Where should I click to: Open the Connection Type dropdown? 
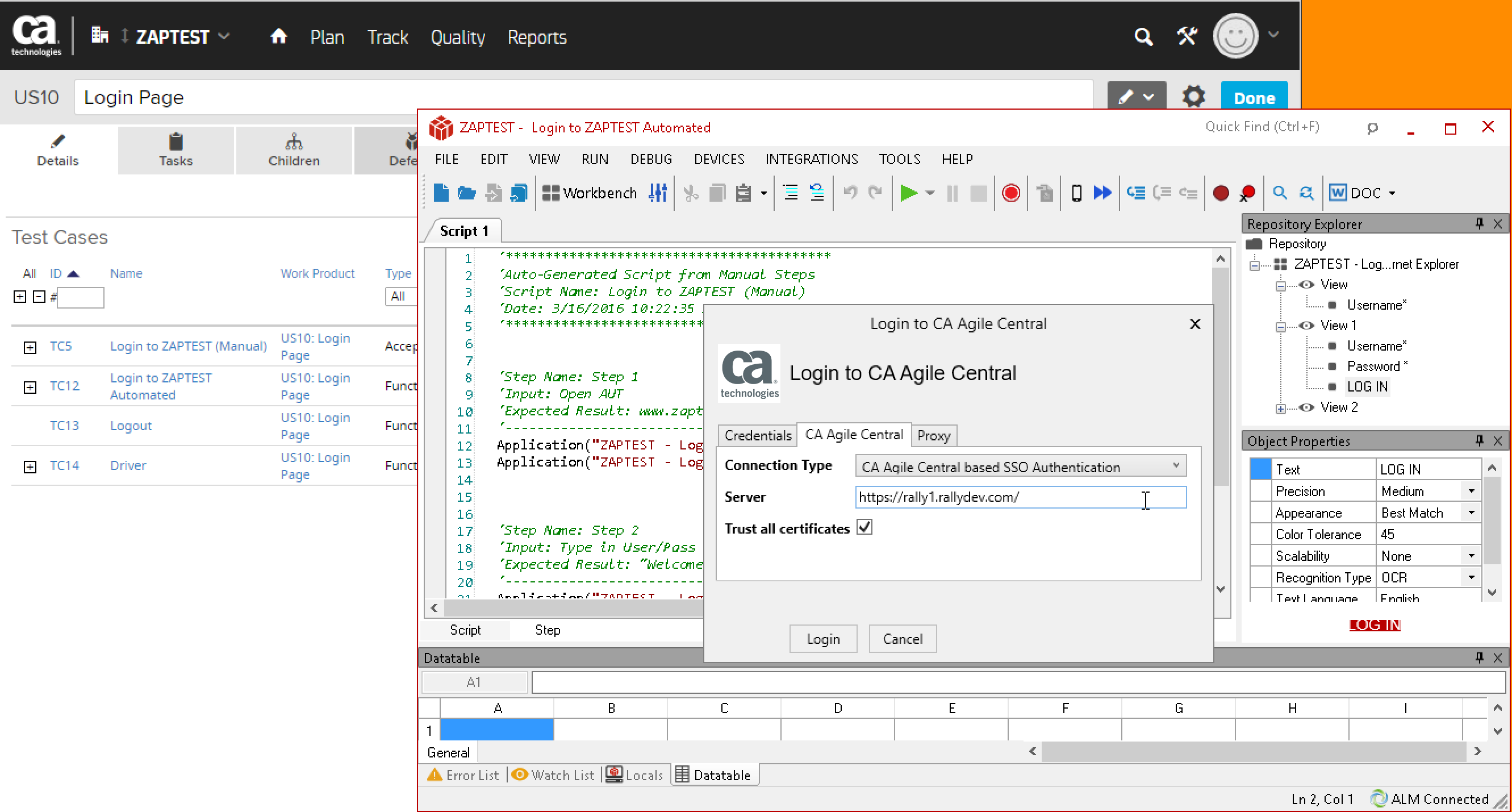click(x=1020, y=467)
